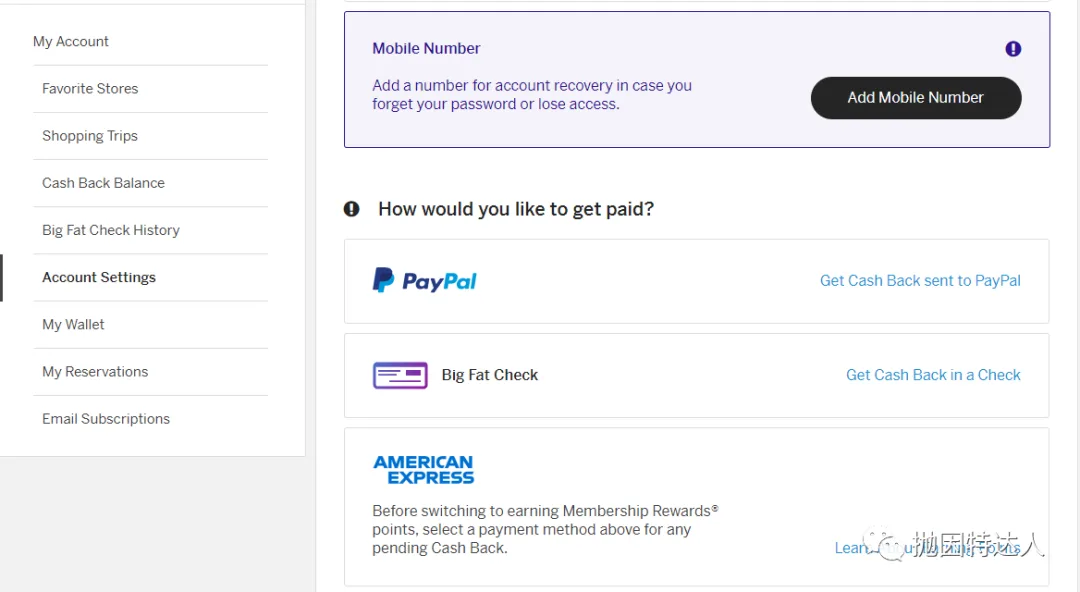The width and height of the screenshot is (1080, 592).
Task: Open the Shopping Trips page
Action: click(90, 136)
